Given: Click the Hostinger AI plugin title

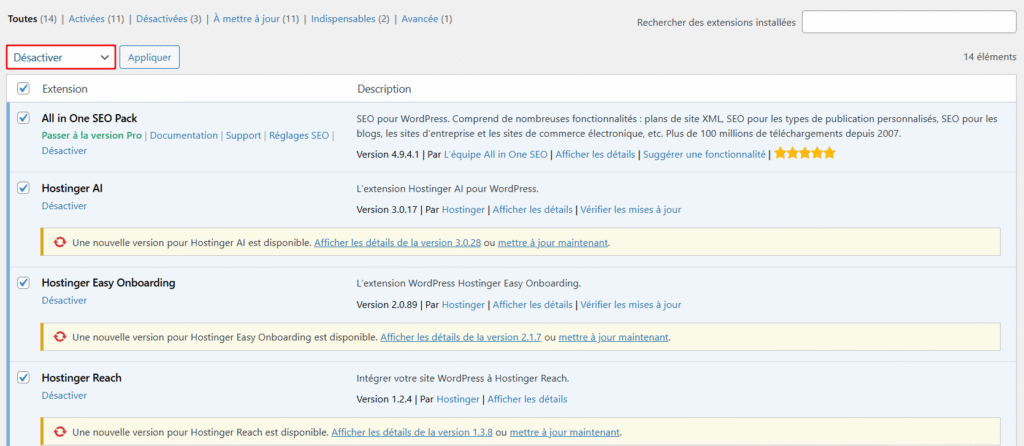Looking at the screenshot, I should click(72, 188).
